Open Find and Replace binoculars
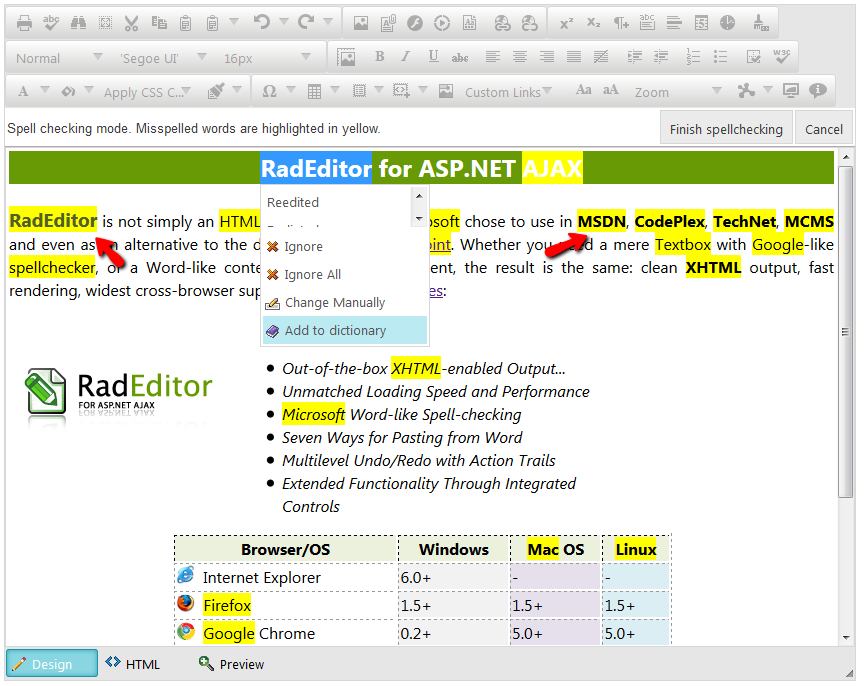865x686 pixels. point(78,23)
